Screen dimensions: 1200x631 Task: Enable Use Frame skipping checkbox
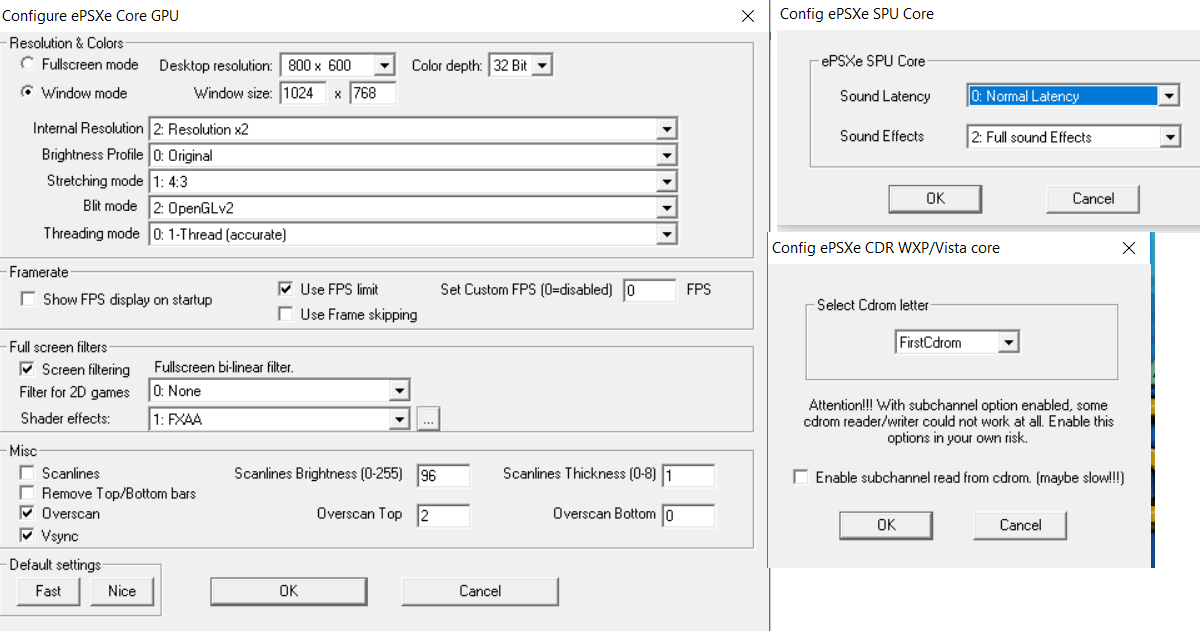tap(285, 314)
